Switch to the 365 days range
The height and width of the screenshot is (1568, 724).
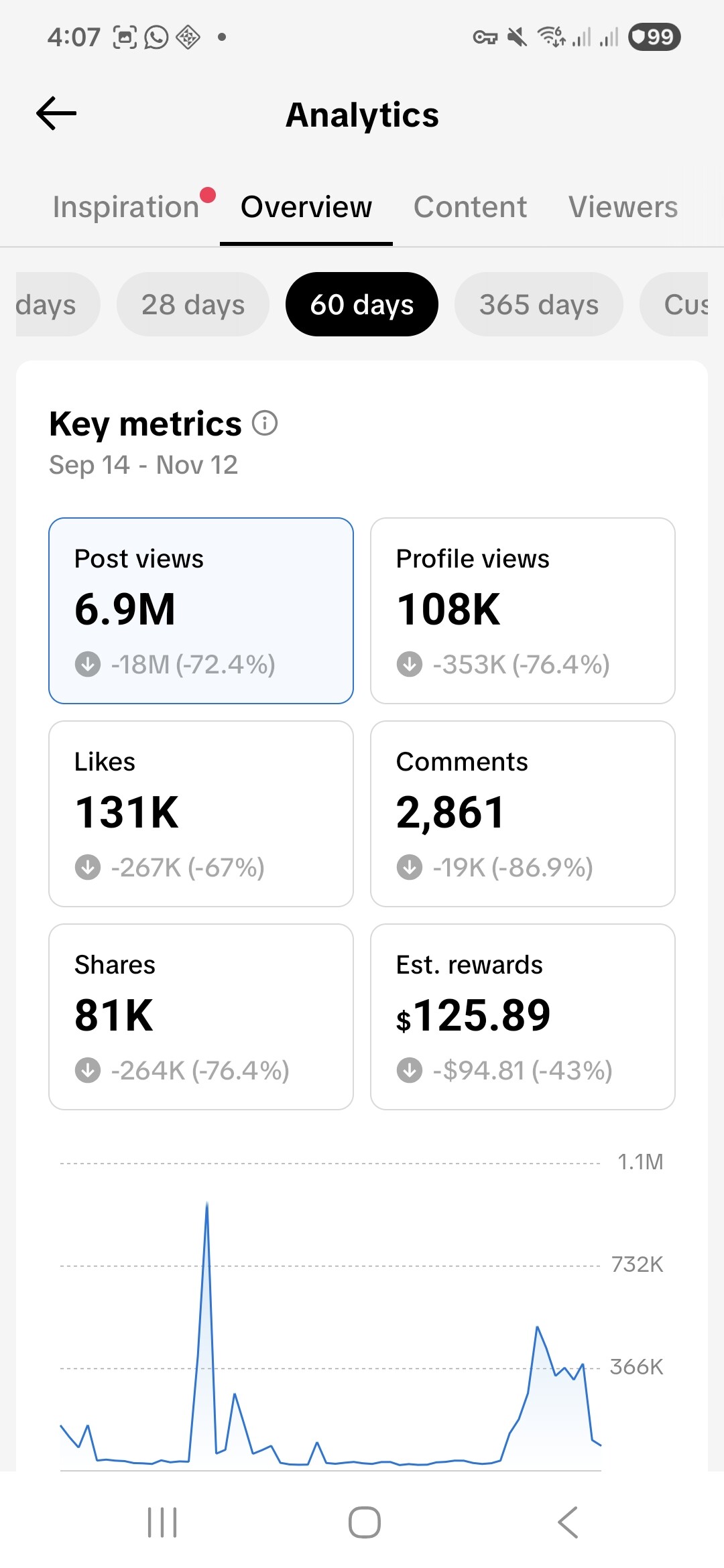tap(539, 304)
